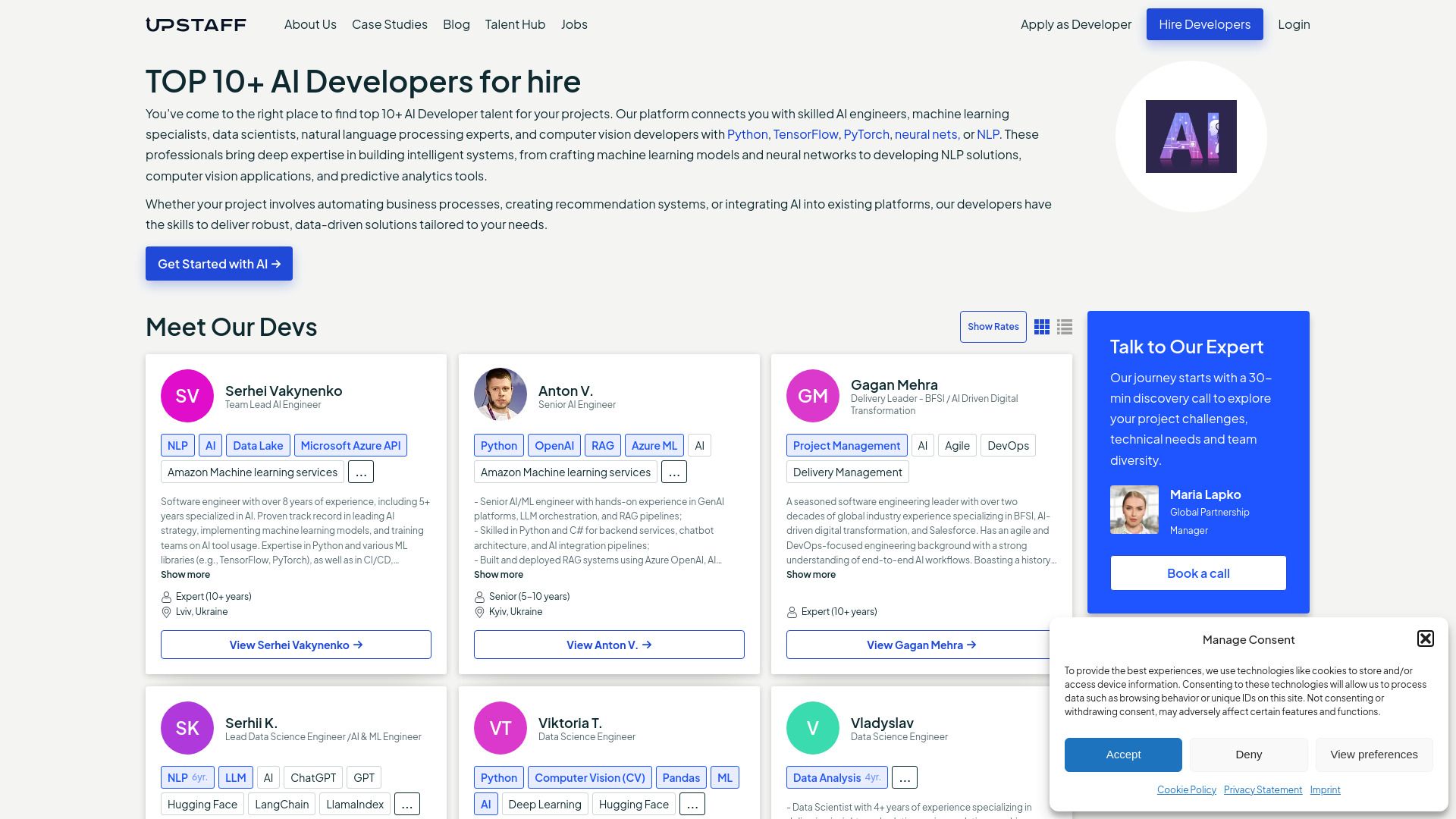
Task: Select the grid view layout icon
Action: pyautogui.click(x=1042, y=327)
